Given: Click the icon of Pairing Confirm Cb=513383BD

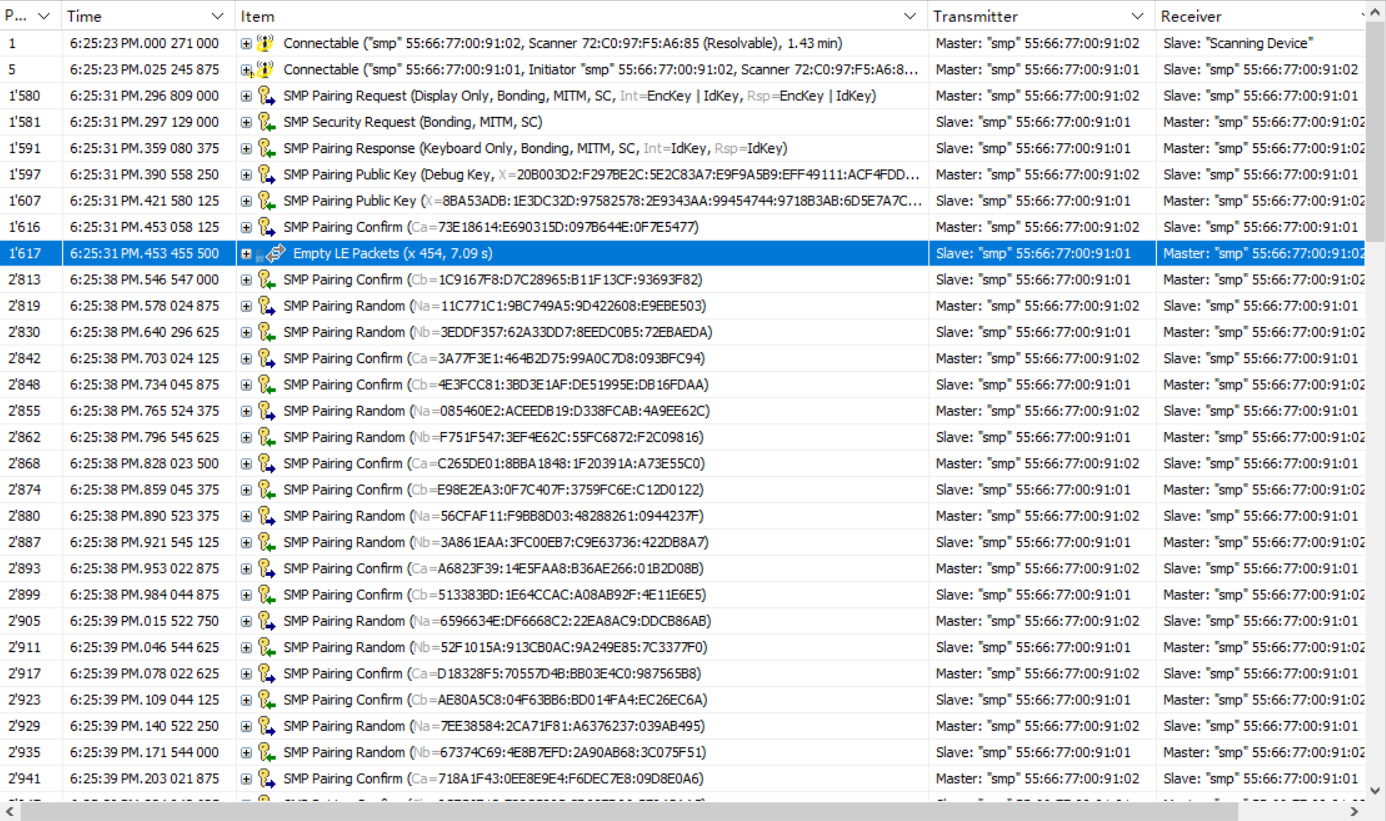Looking at the screenshot, I should pos(265,595).
